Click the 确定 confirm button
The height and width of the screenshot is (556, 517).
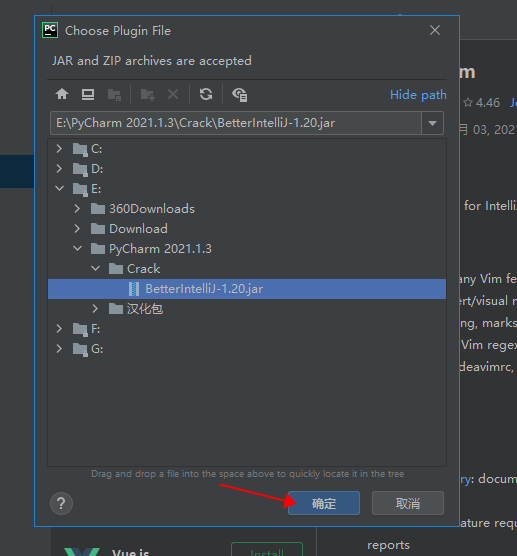coord(324,503)
